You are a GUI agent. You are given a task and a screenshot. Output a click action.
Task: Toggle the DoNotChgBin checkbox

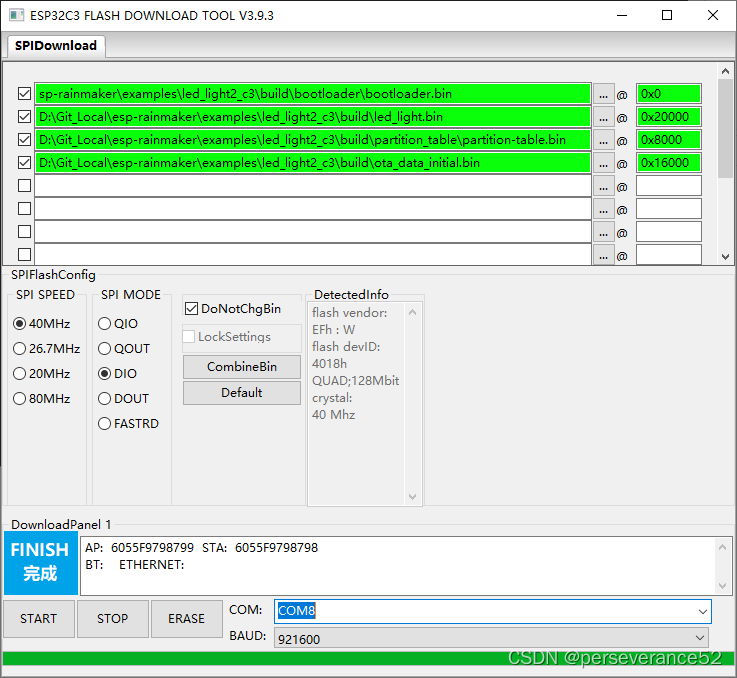click(233, 308)
